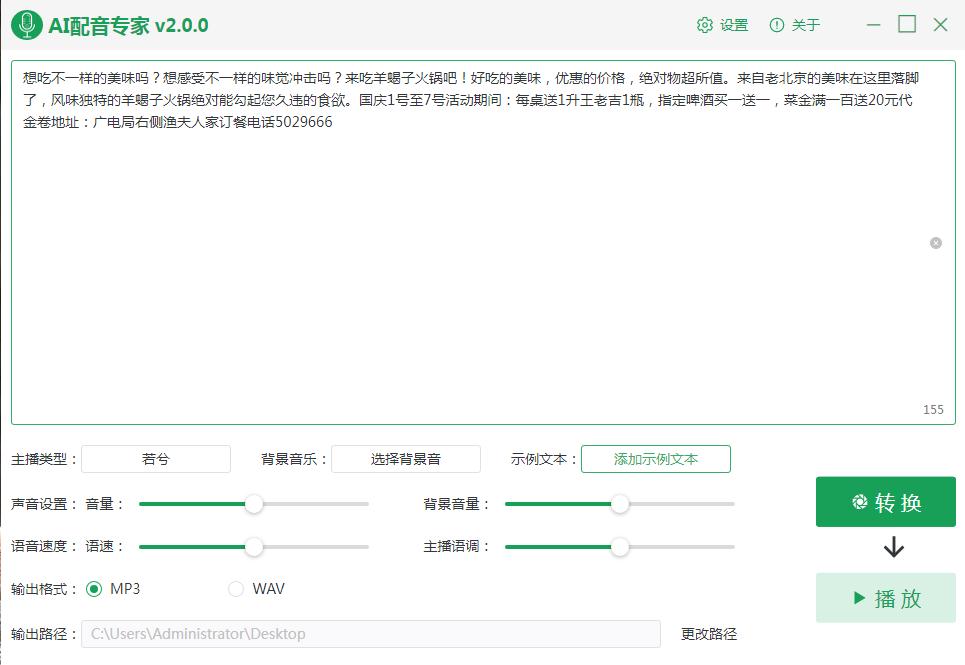The width and height of the screenshot is (965, 665).
Task: Open the 选择背景音 background music picker
Action: [x=406, y=458]
